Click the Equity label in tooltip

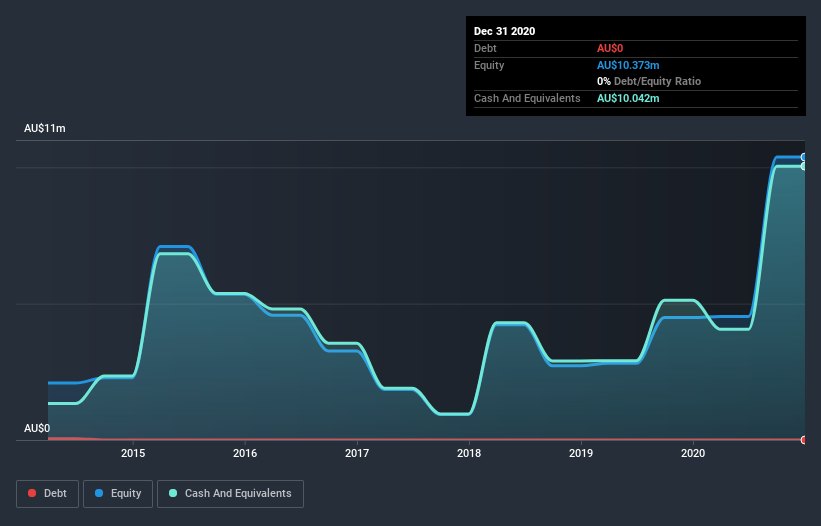489,65
